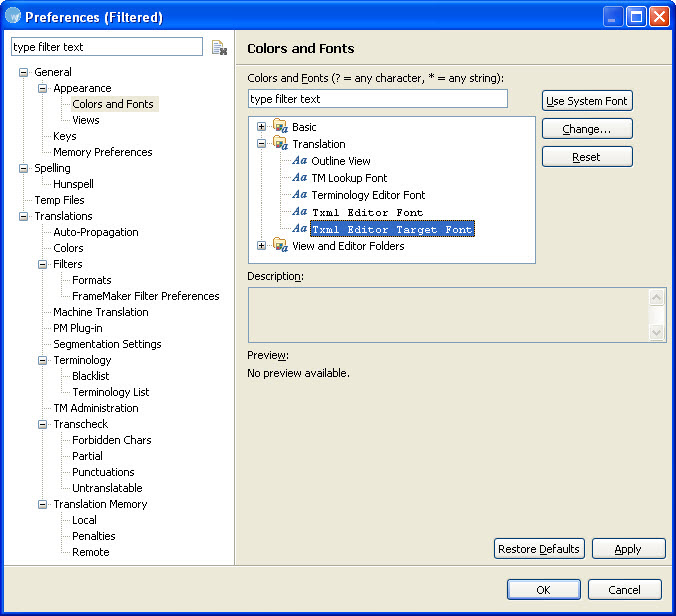The height and width of the screenshot is (616, 676).
Task: Click the View and Editor Folders icon
Action: (280, 246)
